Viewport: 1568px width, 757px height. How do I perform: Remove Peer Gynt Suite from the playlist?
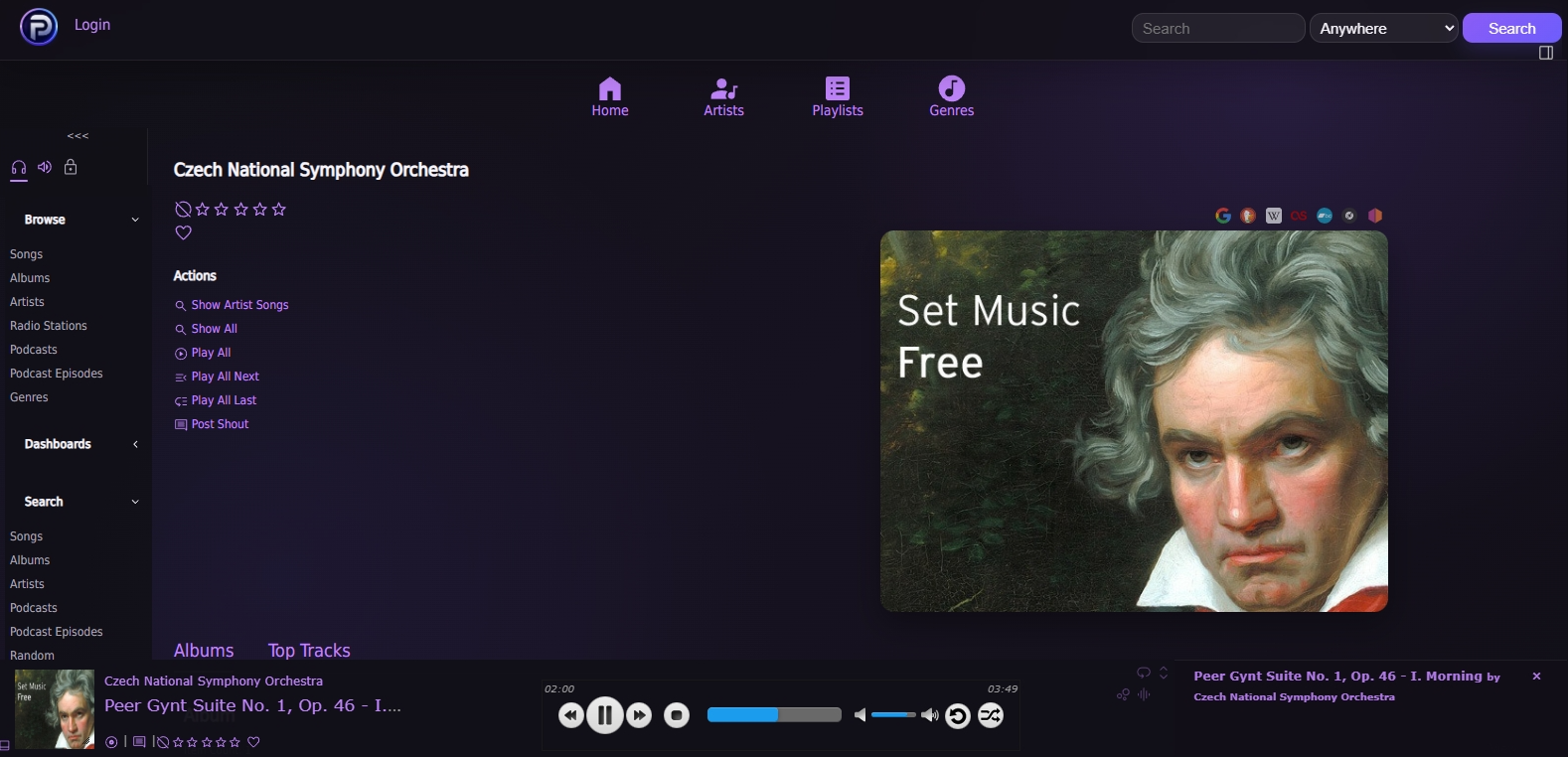click(1536, 677)
